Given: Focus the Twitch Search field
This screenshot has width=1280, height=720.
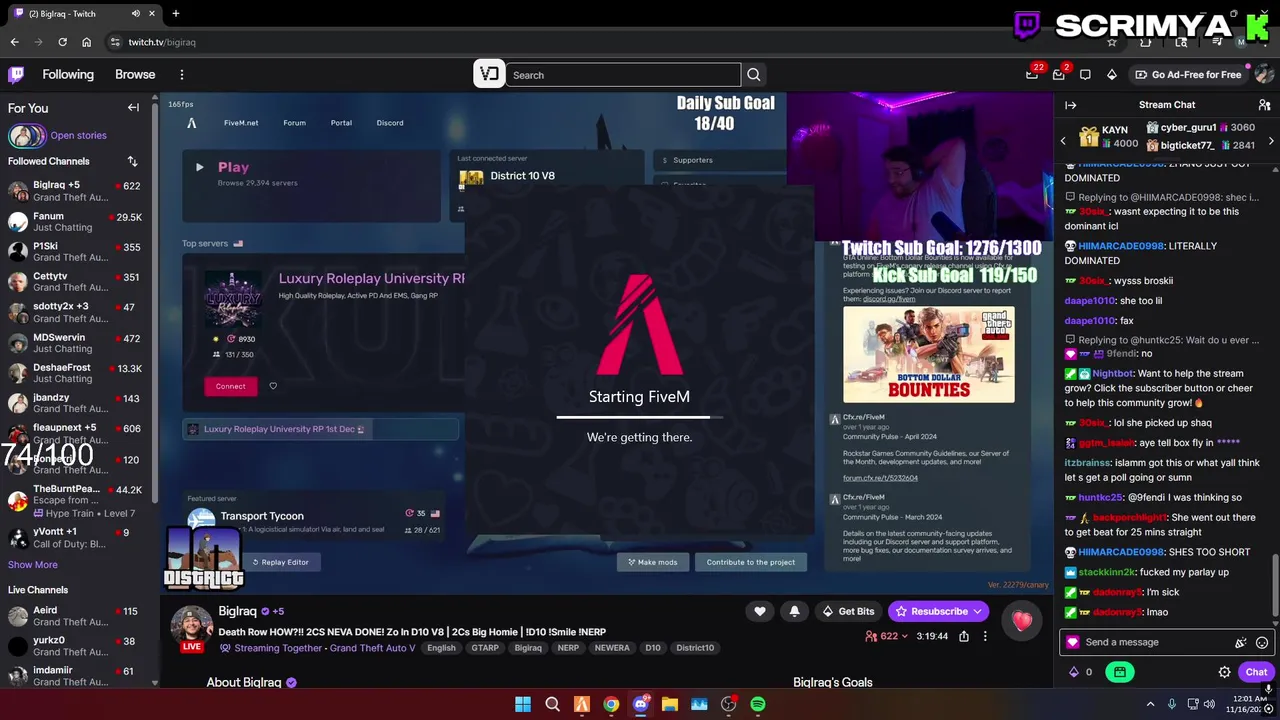Looking at the screenshot, I should click(x=623, y=75).
